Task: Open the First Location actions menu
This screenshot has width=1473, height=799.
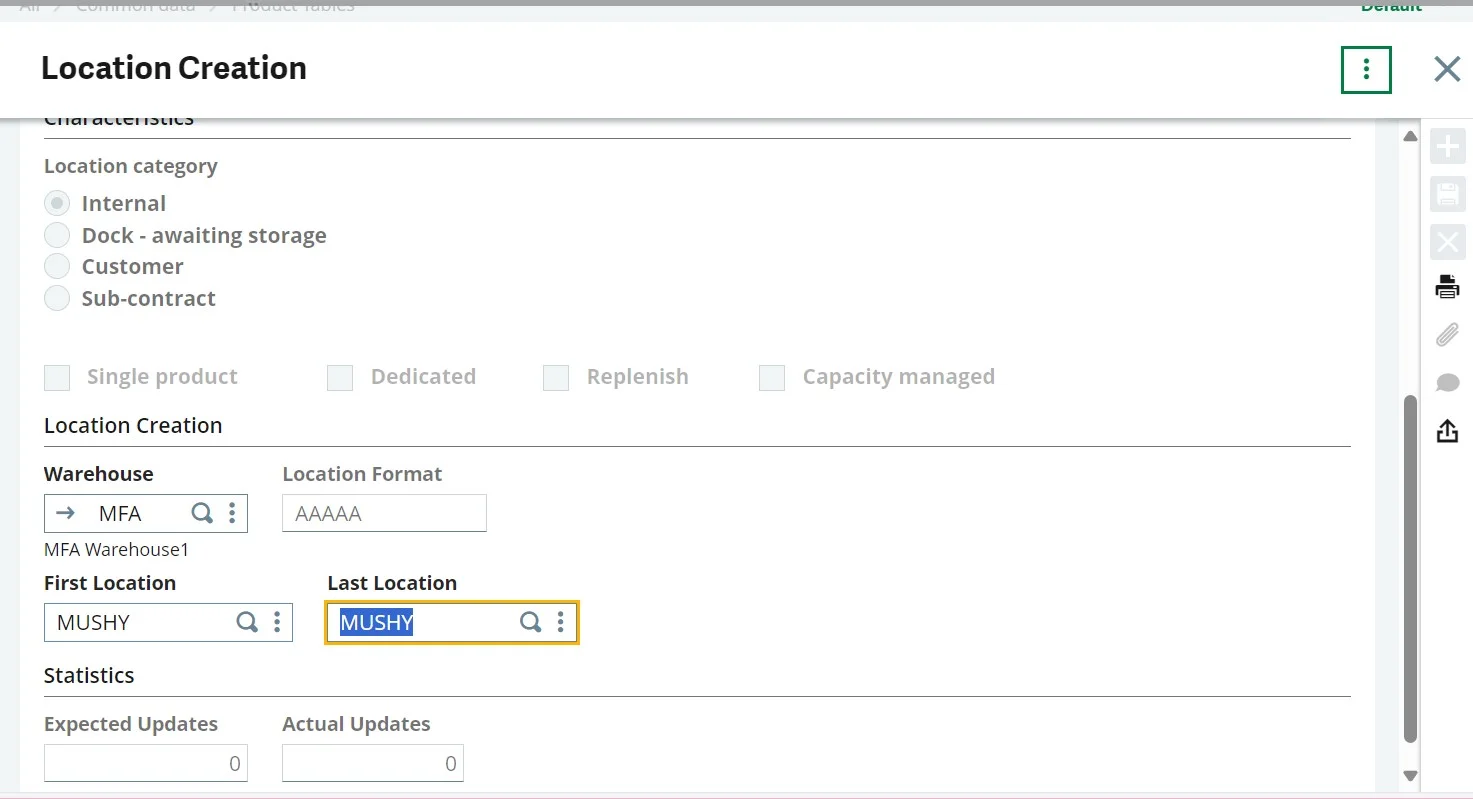Action: tap(277, 622)
